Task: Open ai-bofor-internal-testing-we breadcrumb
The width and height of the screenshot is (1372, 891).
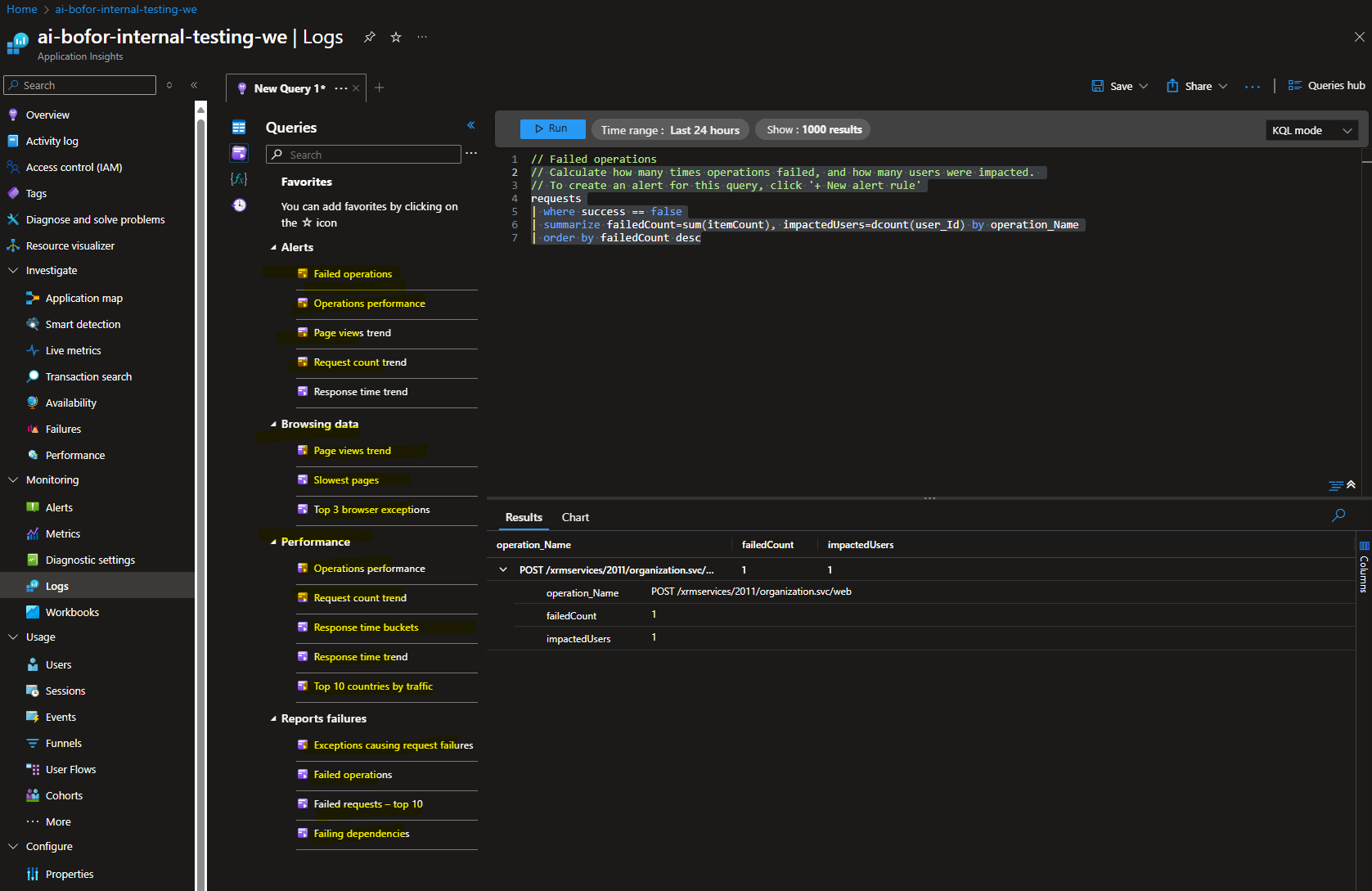Action: tap(126, 9)
